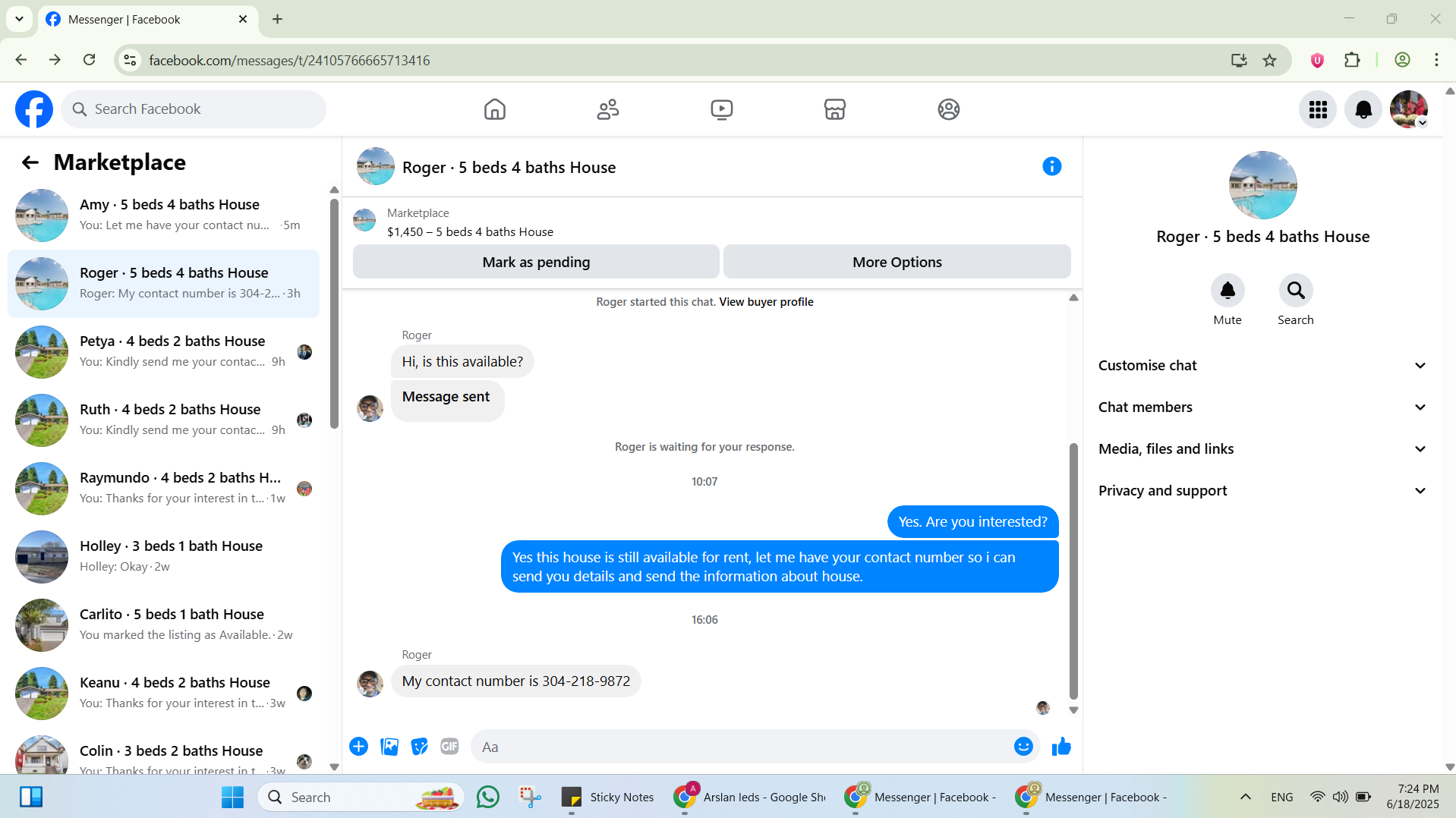
Task: Click the Marketplace listing thumbnail in banner
Action: [x=364, y=221]
